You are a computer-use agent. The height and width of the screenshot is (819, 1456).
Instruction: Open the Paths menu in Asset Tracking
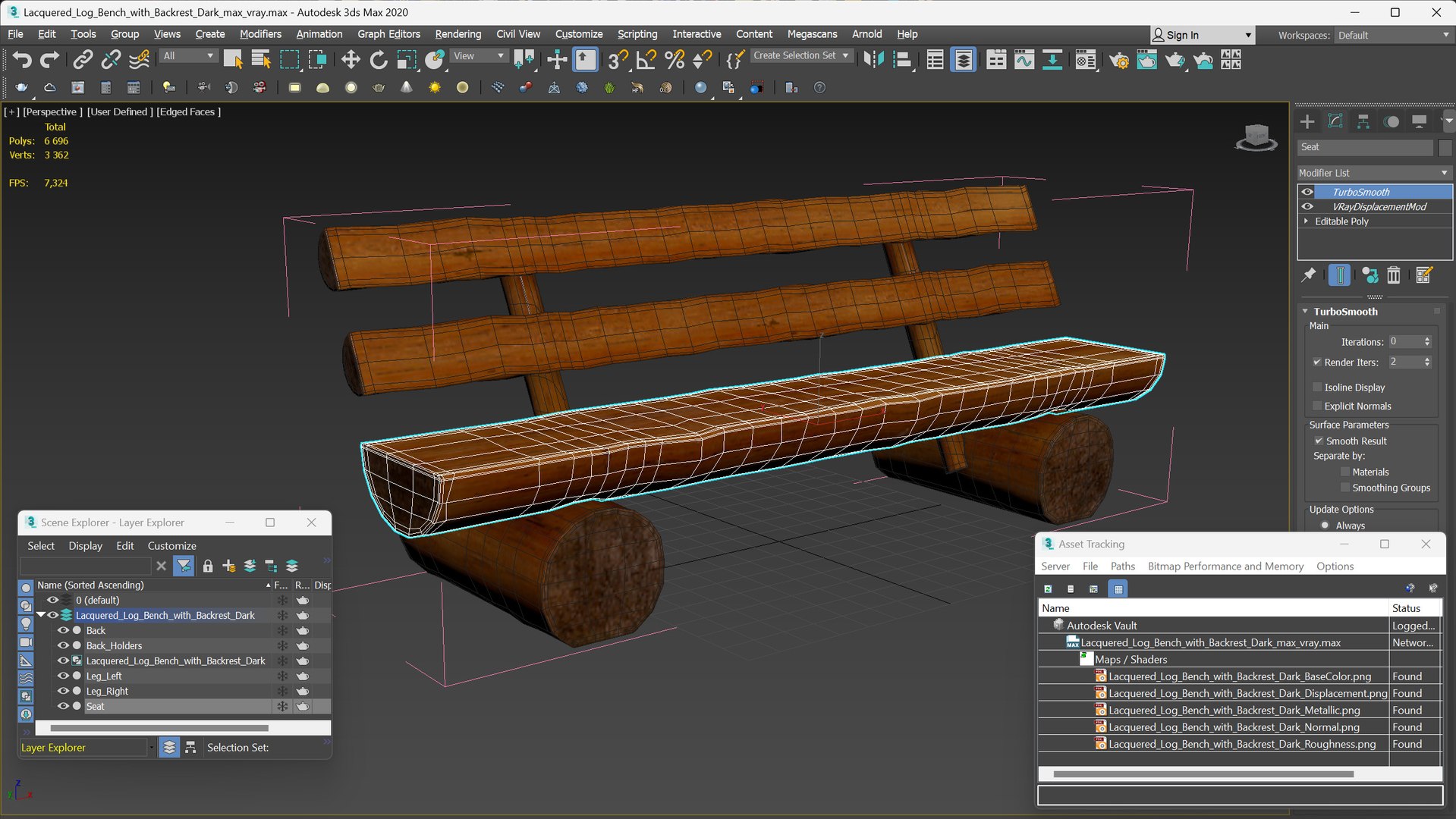1122,566
